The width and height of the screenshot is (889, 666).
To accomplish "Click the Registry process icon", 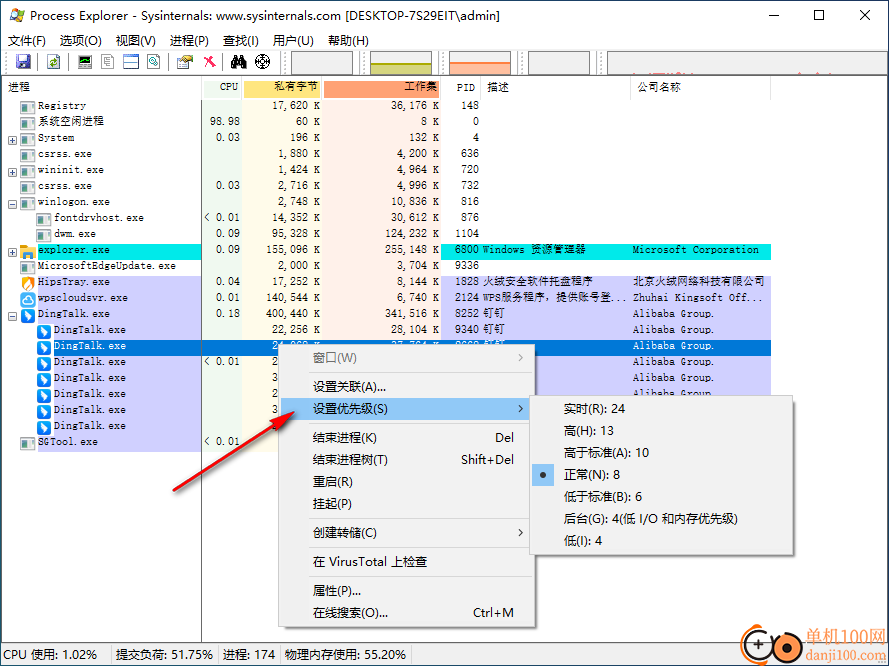I will 27,107.
